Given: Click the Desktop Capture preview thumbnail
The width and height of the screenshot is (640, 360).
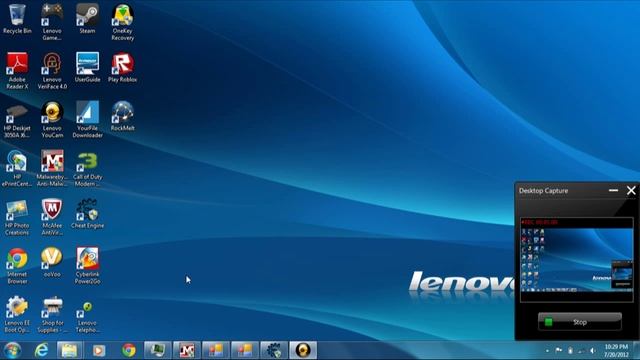Looking at the screenshot, I should pos(576,260).
